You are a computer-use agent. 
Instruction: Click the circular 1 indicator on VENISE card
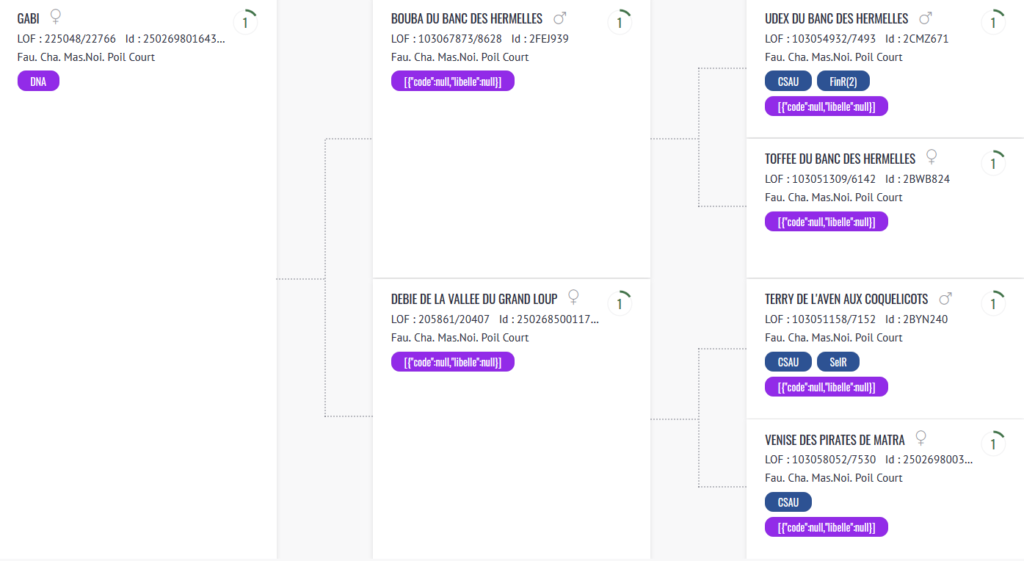[x=993, y=443]
